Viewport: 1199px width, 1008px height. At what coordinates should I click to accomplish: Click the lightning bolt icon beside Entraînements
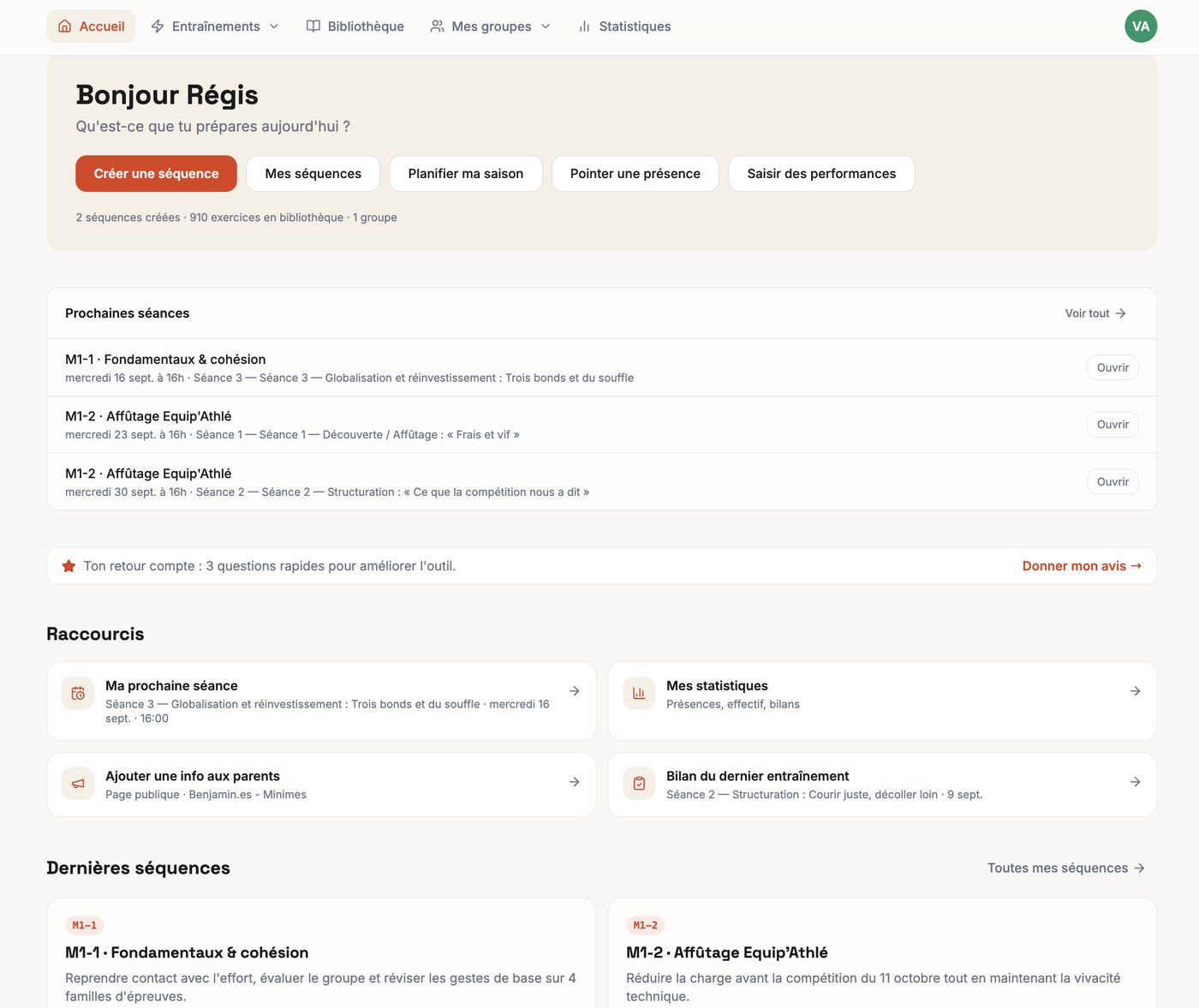(x=158, y=27)
